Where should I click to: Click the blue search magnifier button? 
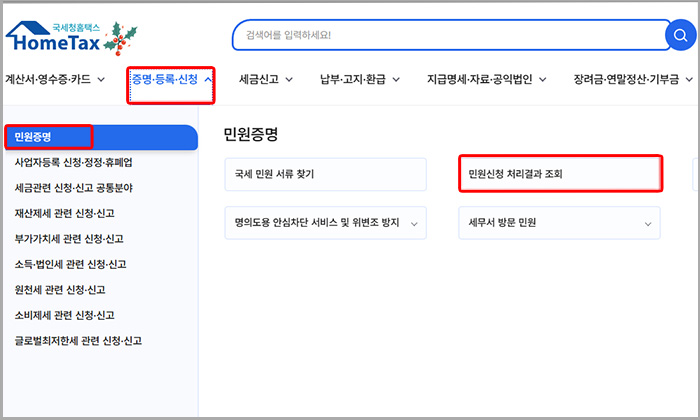pyautogui.click(x=680, y=35)
